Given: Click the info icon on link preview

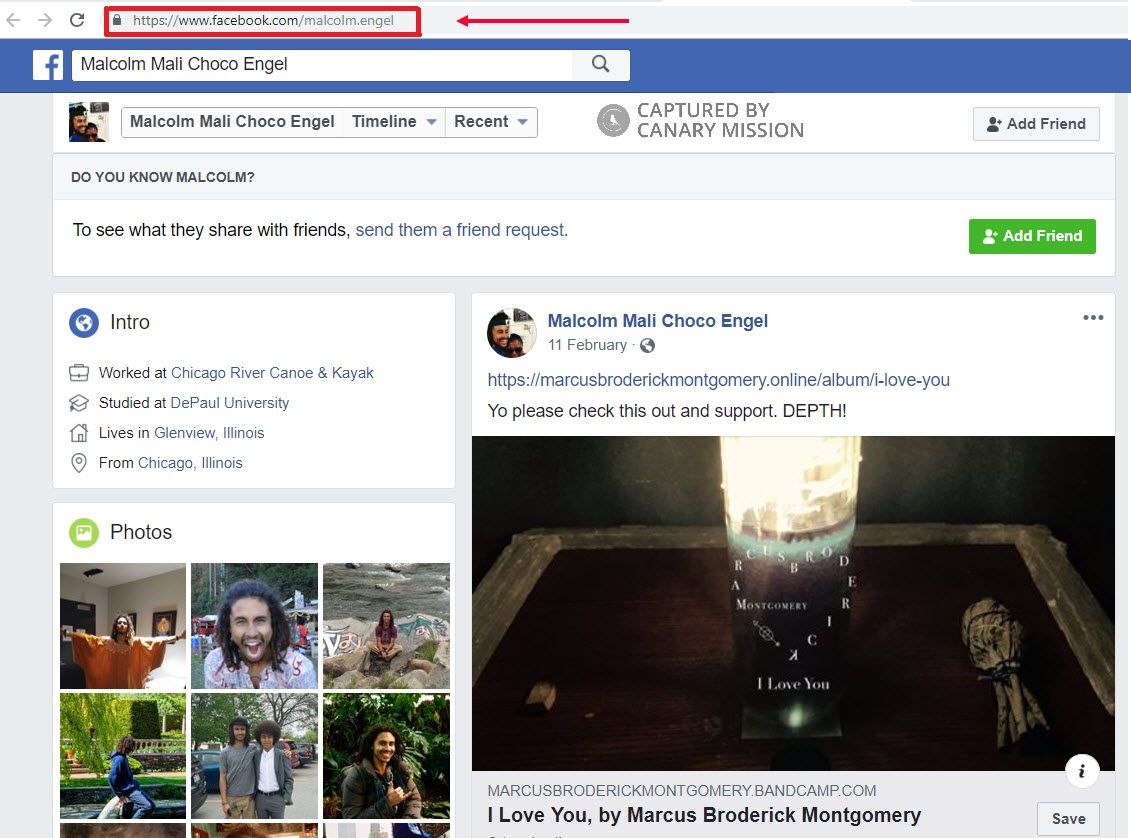Looking at the screenshot, I should click(1082, 770).
